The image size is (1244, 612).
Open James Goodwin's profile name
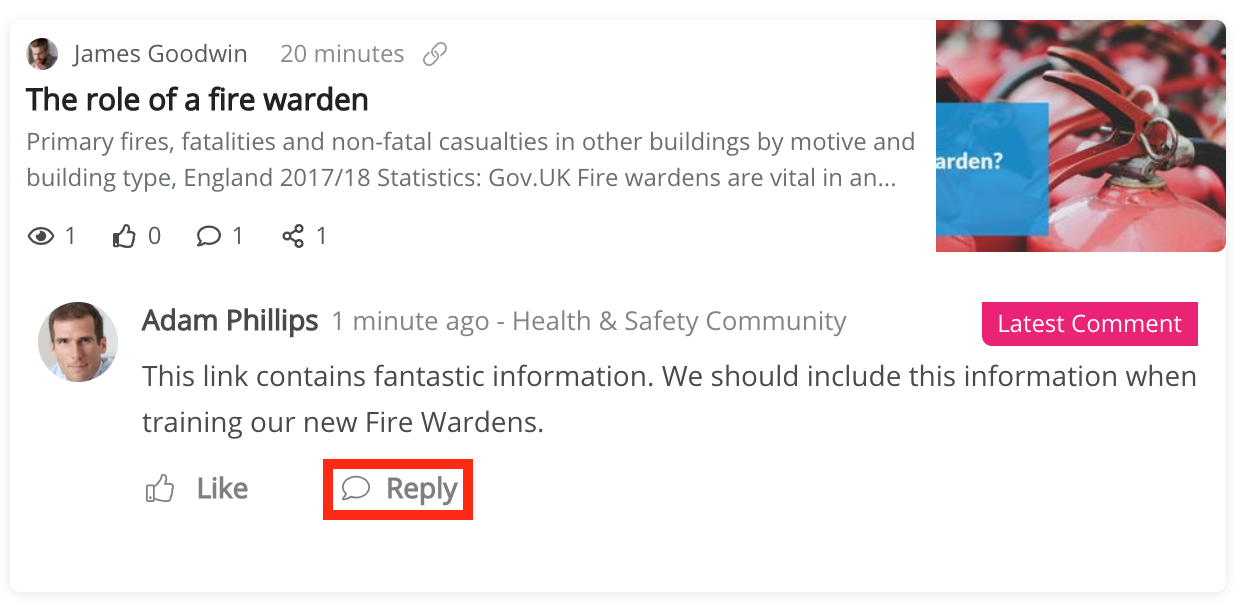[x=160, y=54]
